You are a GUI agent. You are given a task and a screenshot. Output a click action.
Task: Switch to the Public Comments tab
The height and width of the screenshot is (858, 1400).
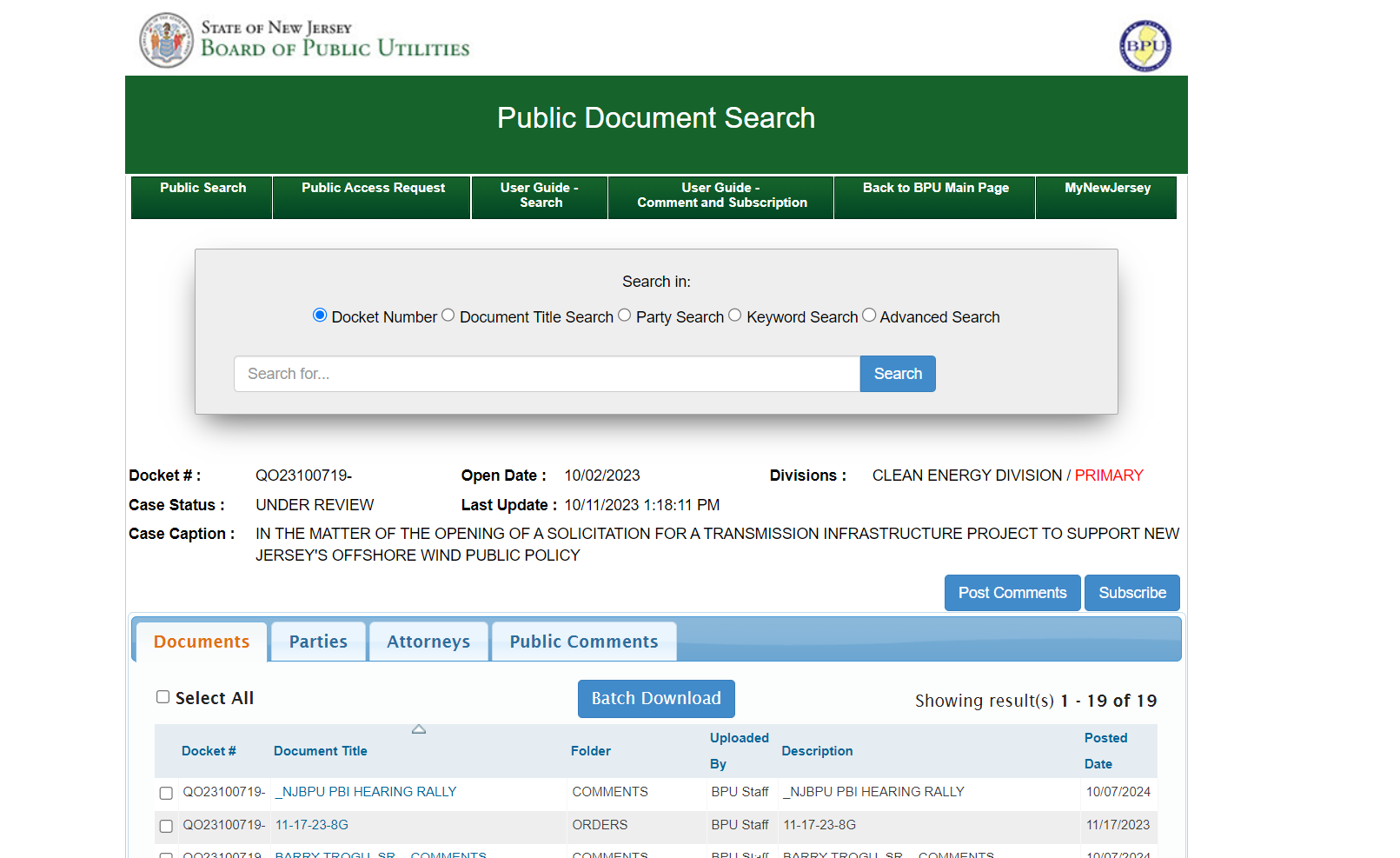tap(584, 642)
